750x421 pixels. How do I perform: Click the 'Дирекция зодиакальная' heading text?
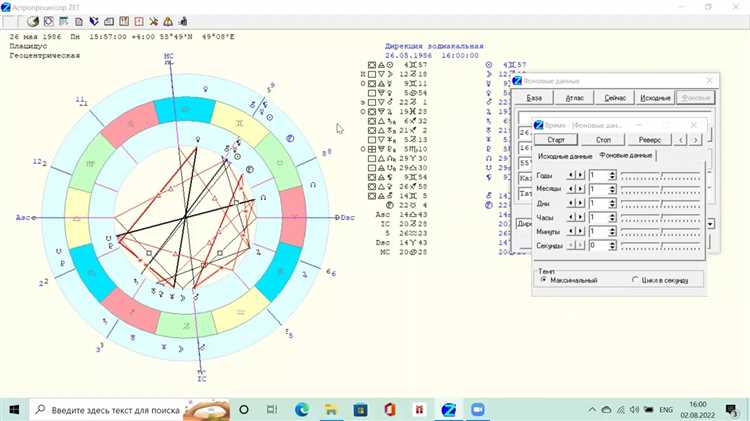pos(434,46)
